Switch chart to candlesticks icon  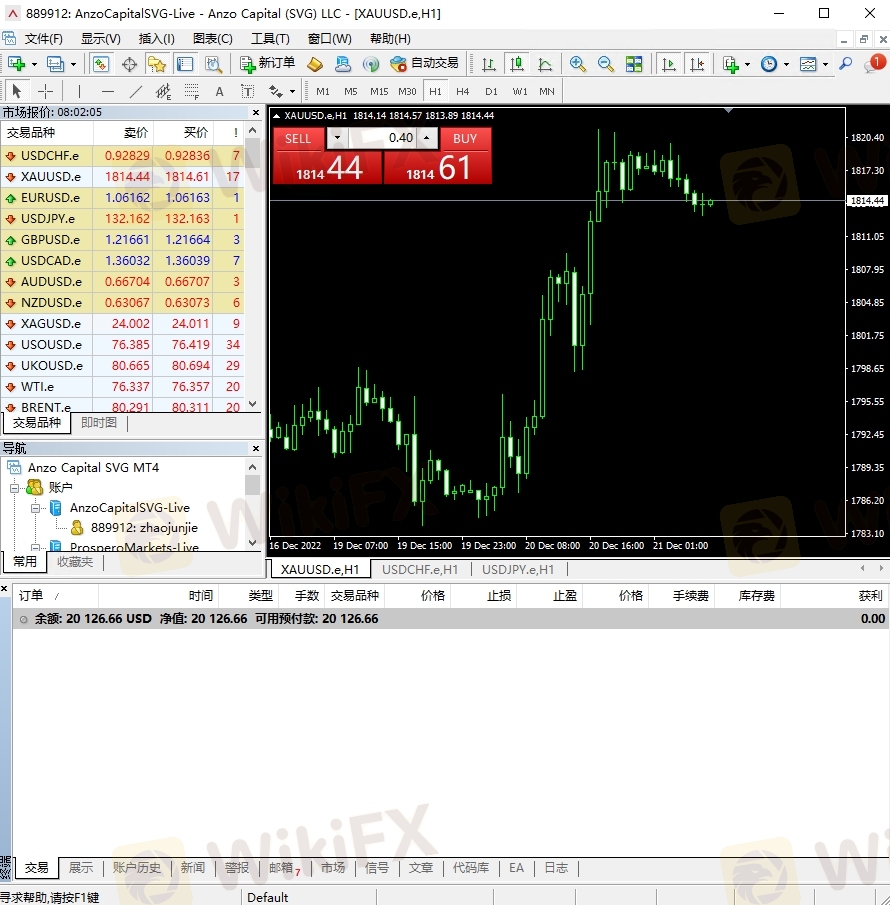coord(517,64)
